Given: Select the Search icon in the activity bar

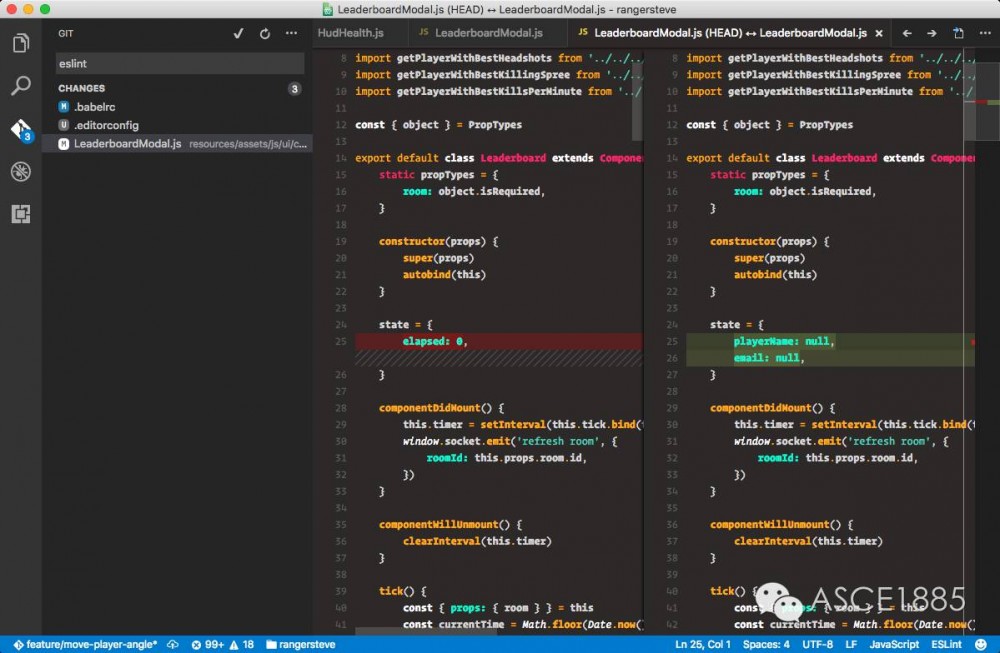Looking at the screenshot, I should tap(21, 86).
